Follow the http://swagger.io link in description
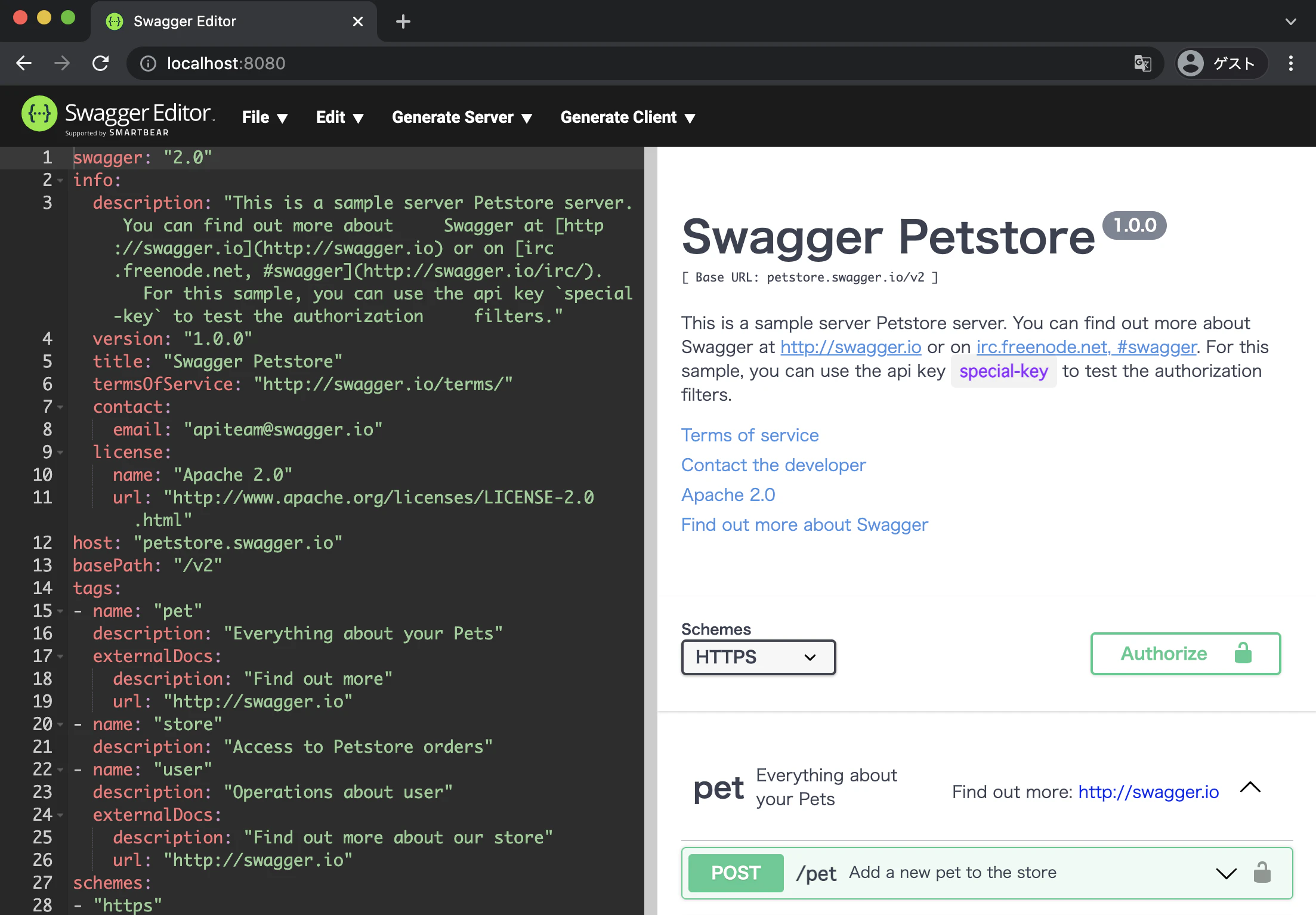 click(x=851, y=347)
